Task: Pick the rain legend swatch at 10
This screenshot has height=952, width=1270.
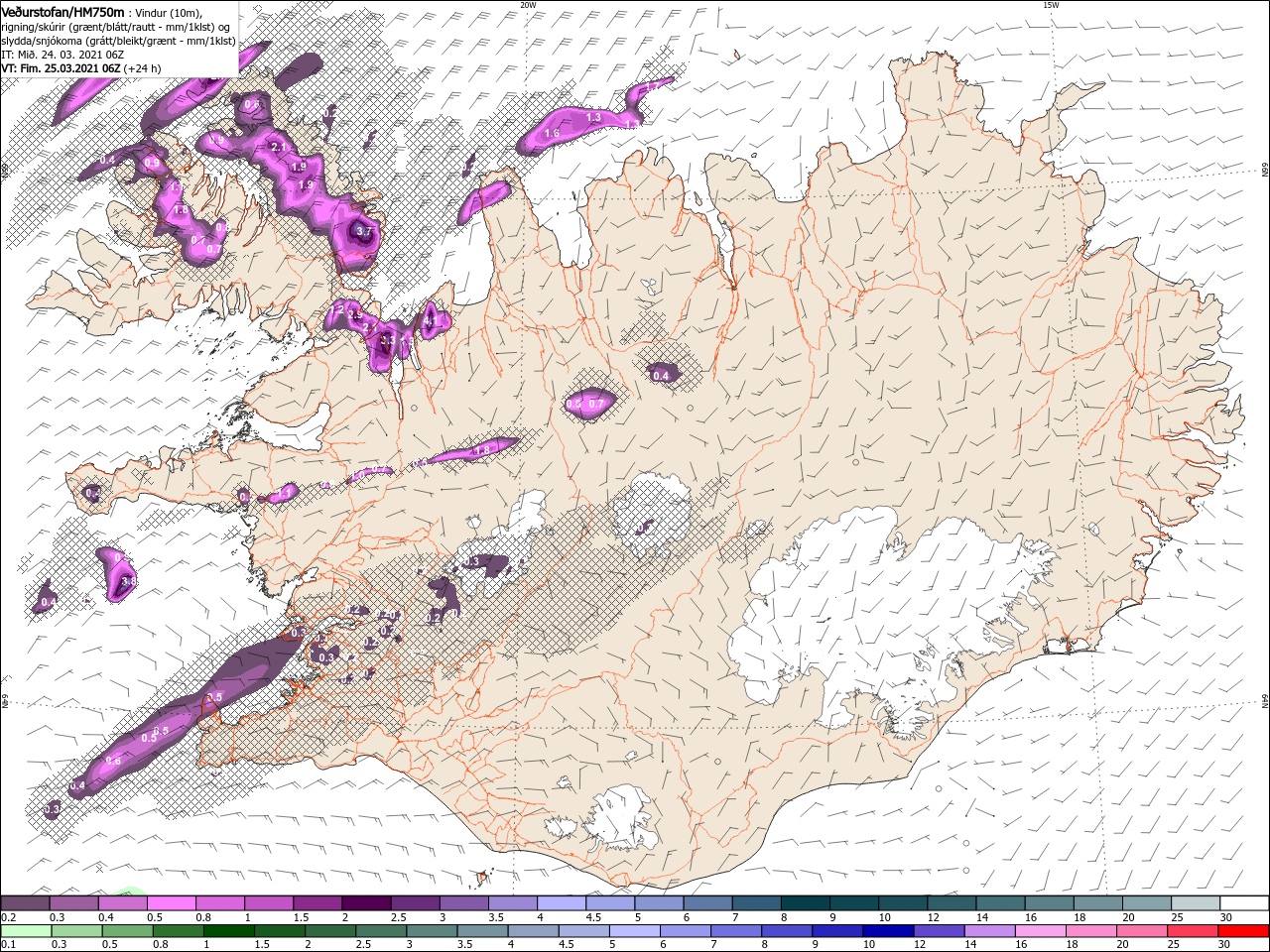Action: [889, 931]
